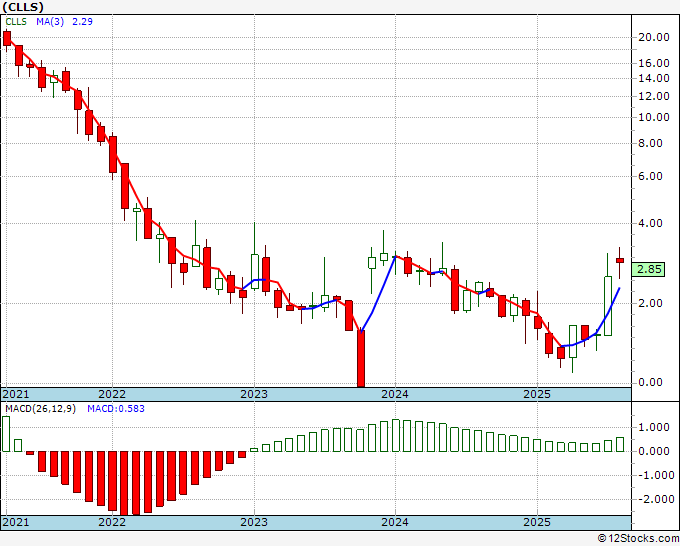Click the current price tag 2.85
The width and height of the screenshot is (680, 546).
pyautogui.click(x=649, y=269)
